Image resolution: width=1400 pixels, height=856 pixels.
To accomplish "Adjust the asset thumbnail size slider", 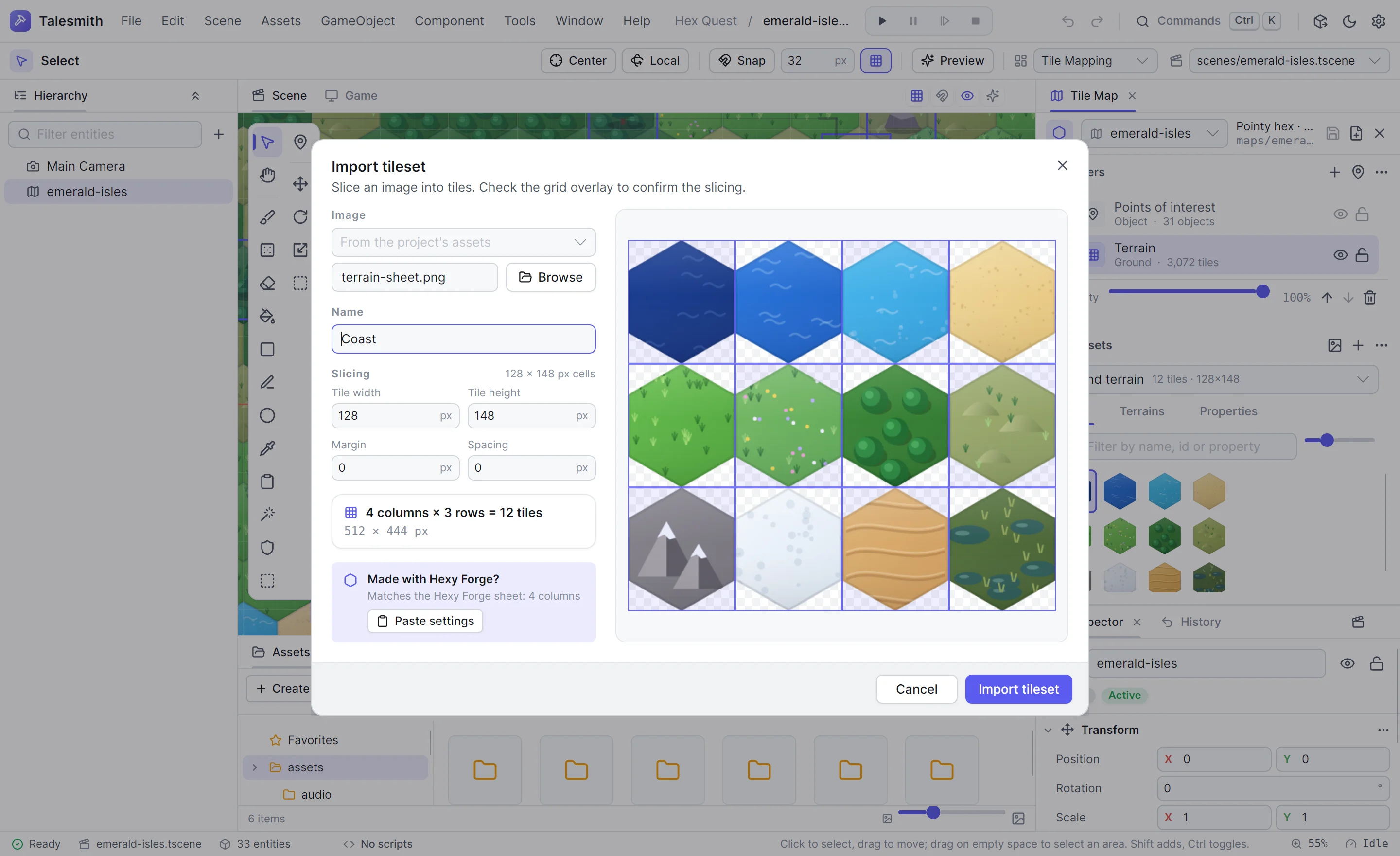I will point(951,812).
